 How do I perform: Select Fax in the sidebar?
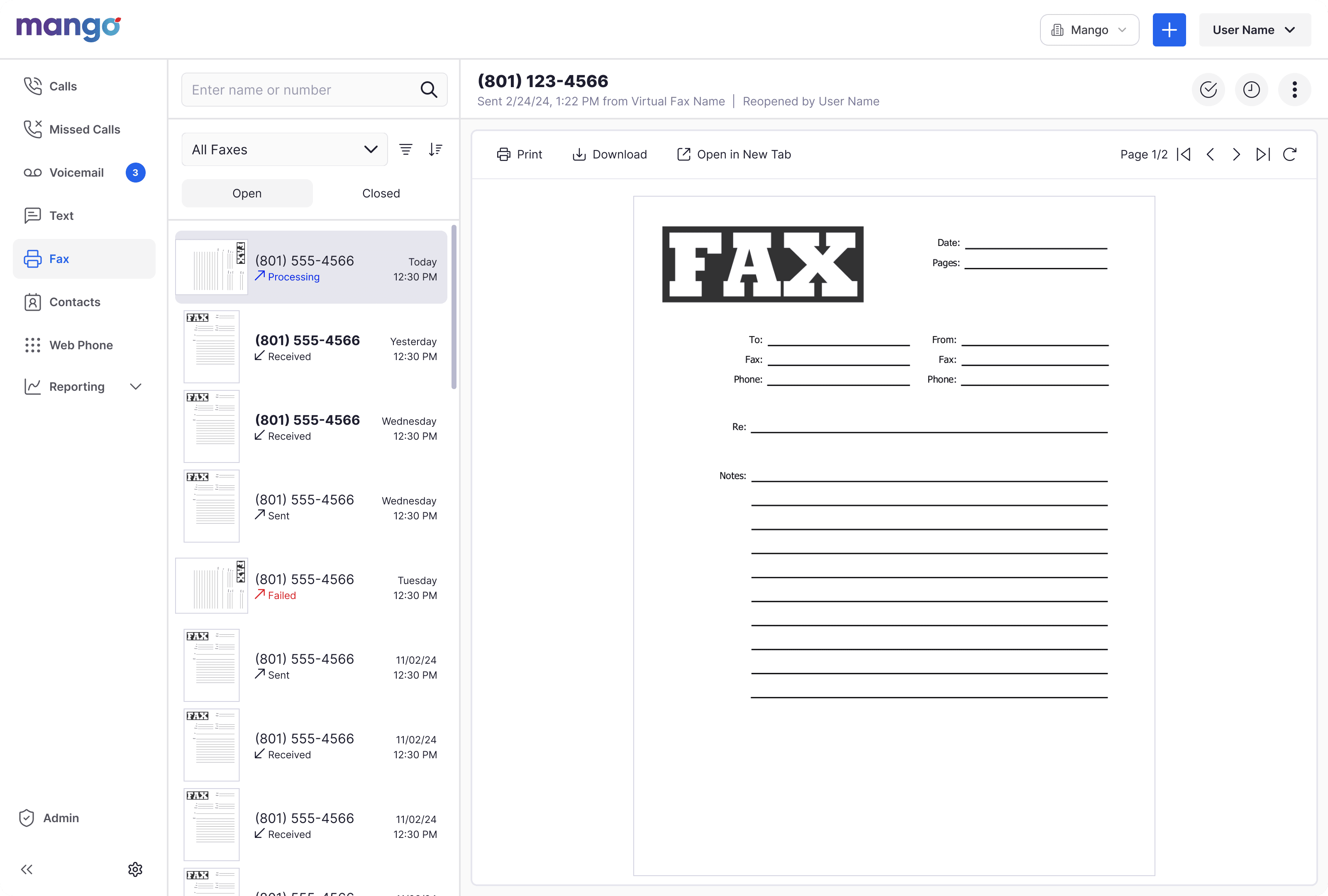[84, 259]
